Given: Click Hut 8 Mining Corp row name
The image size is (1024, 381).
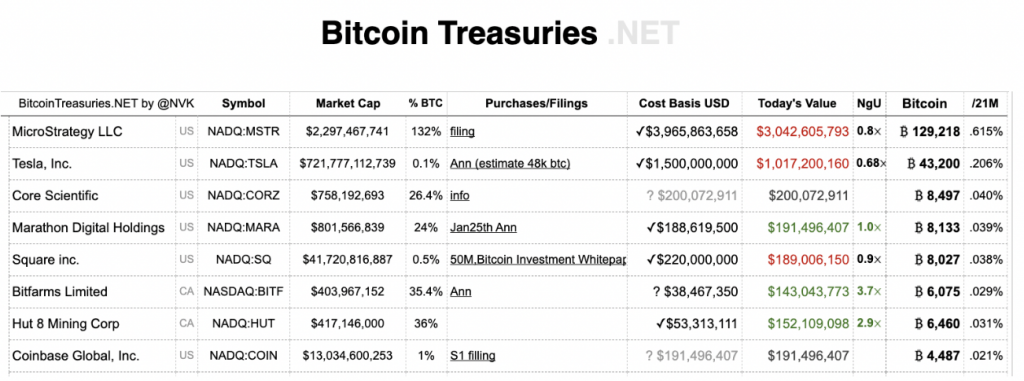Looking at the screenshot, I should 66,323.
